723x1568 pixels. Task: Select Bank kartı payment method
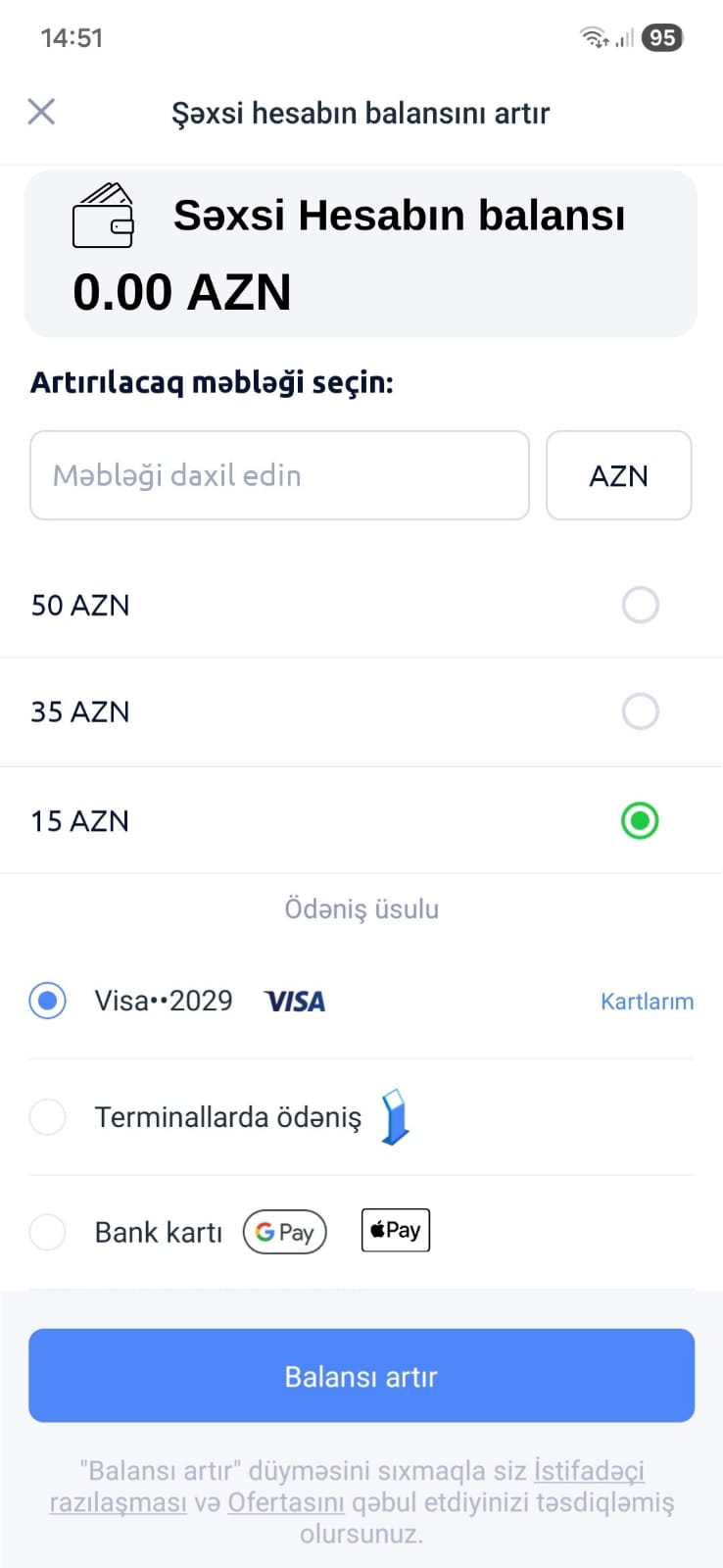pos(48,1232)
